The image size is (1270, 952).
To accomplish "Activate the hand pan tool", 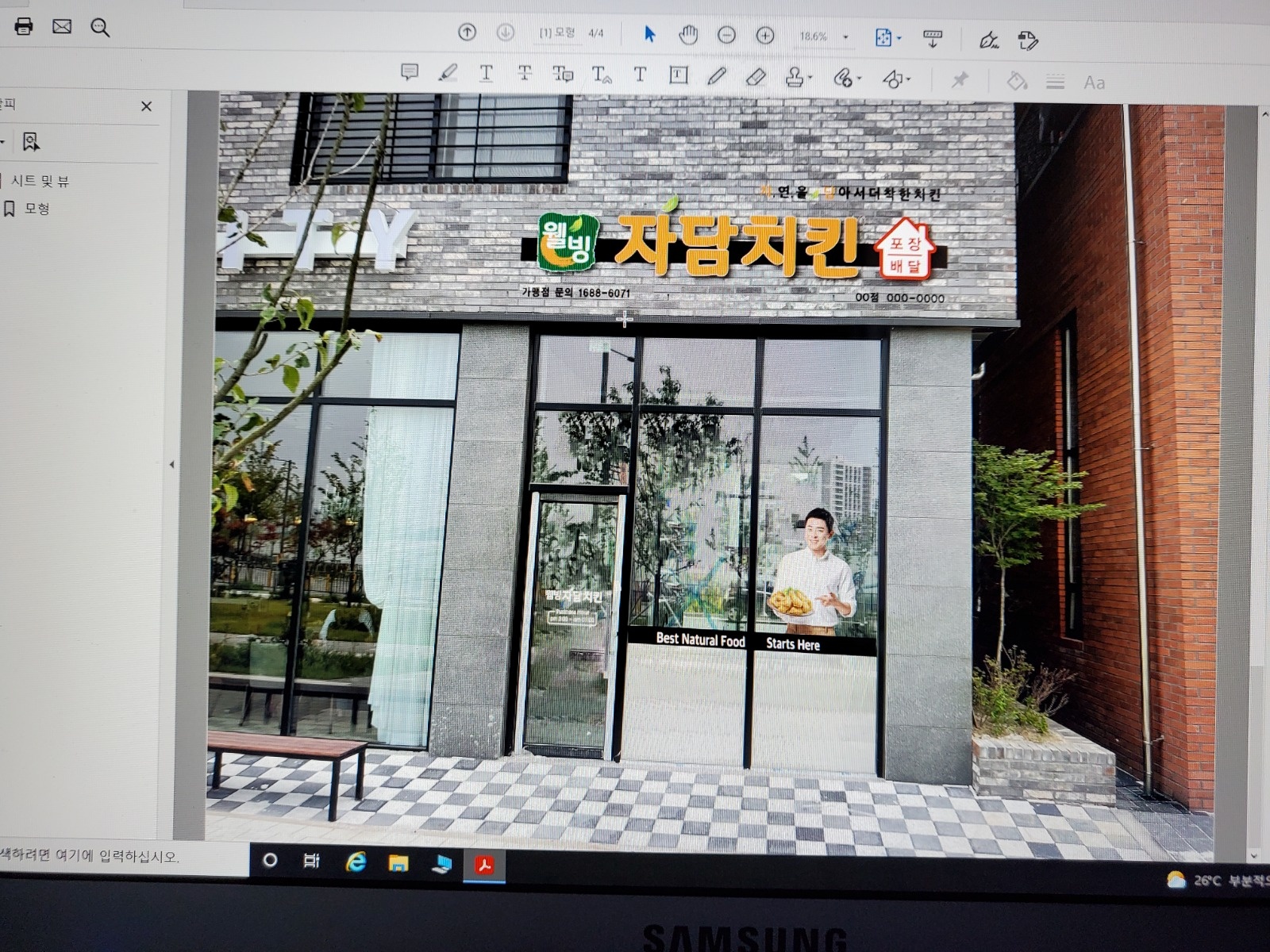I will tap(688, 35).
